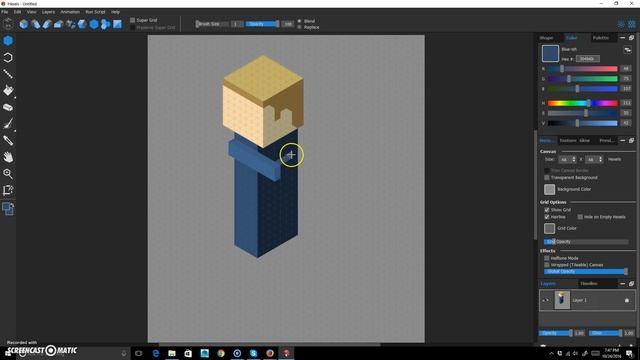Select the eraser tool

coord(8,107)
